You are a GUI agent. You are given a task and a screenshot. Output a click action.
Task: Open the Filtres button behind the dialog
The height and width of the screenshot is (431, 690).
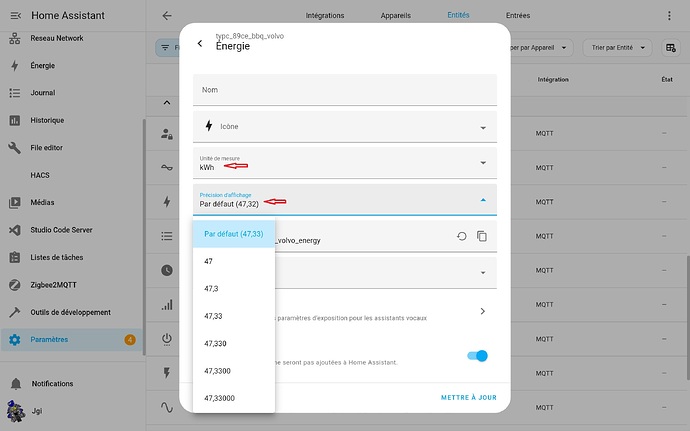click(167, 48)
